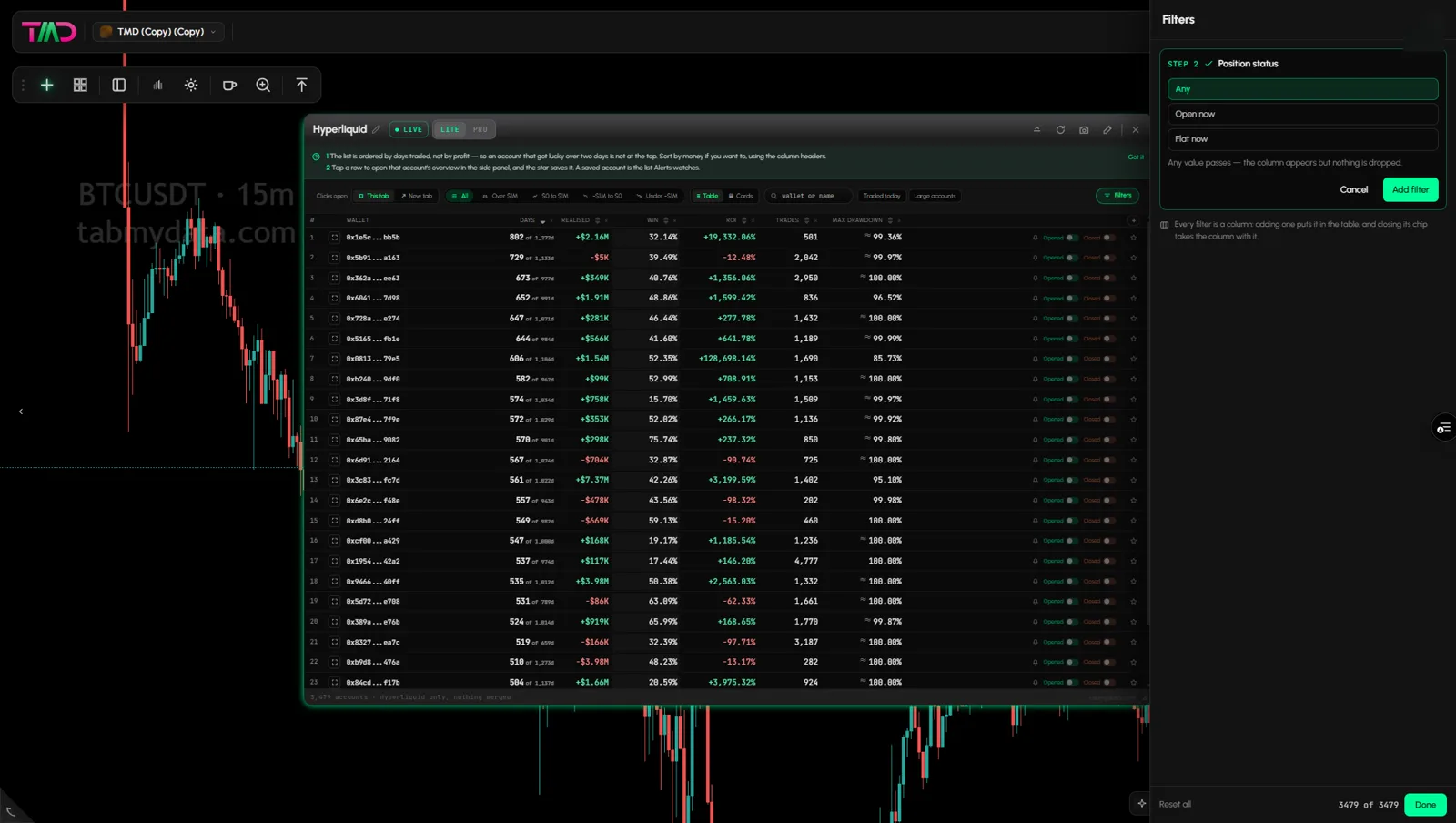Click the Done button in the Filters panel
This screenshot has width=1456, height=823.
(1425, 805)
